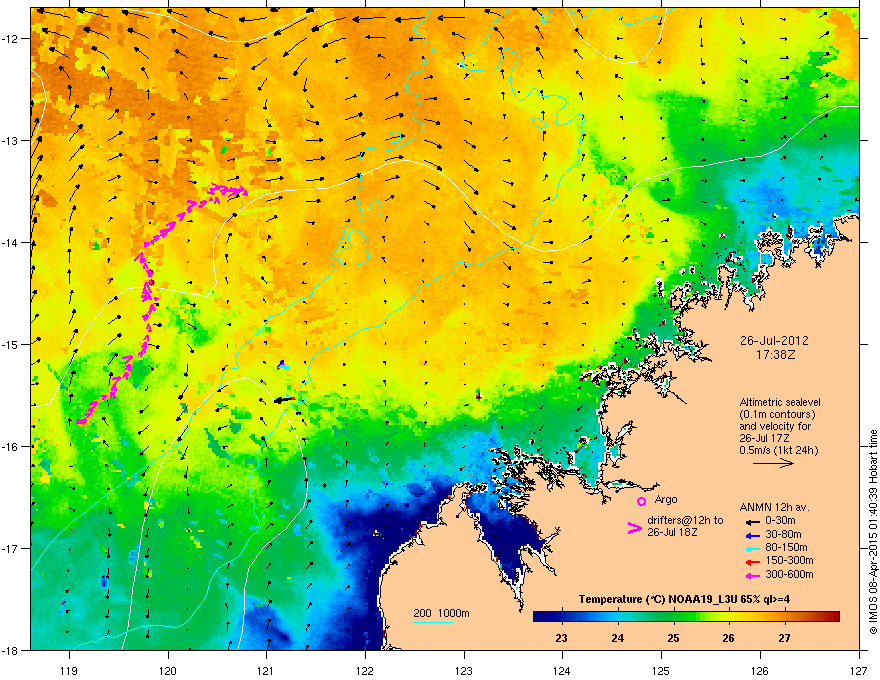The image size is (880, 680).
Task: Click the '30-80m' depth label
Action: [783, 535]
